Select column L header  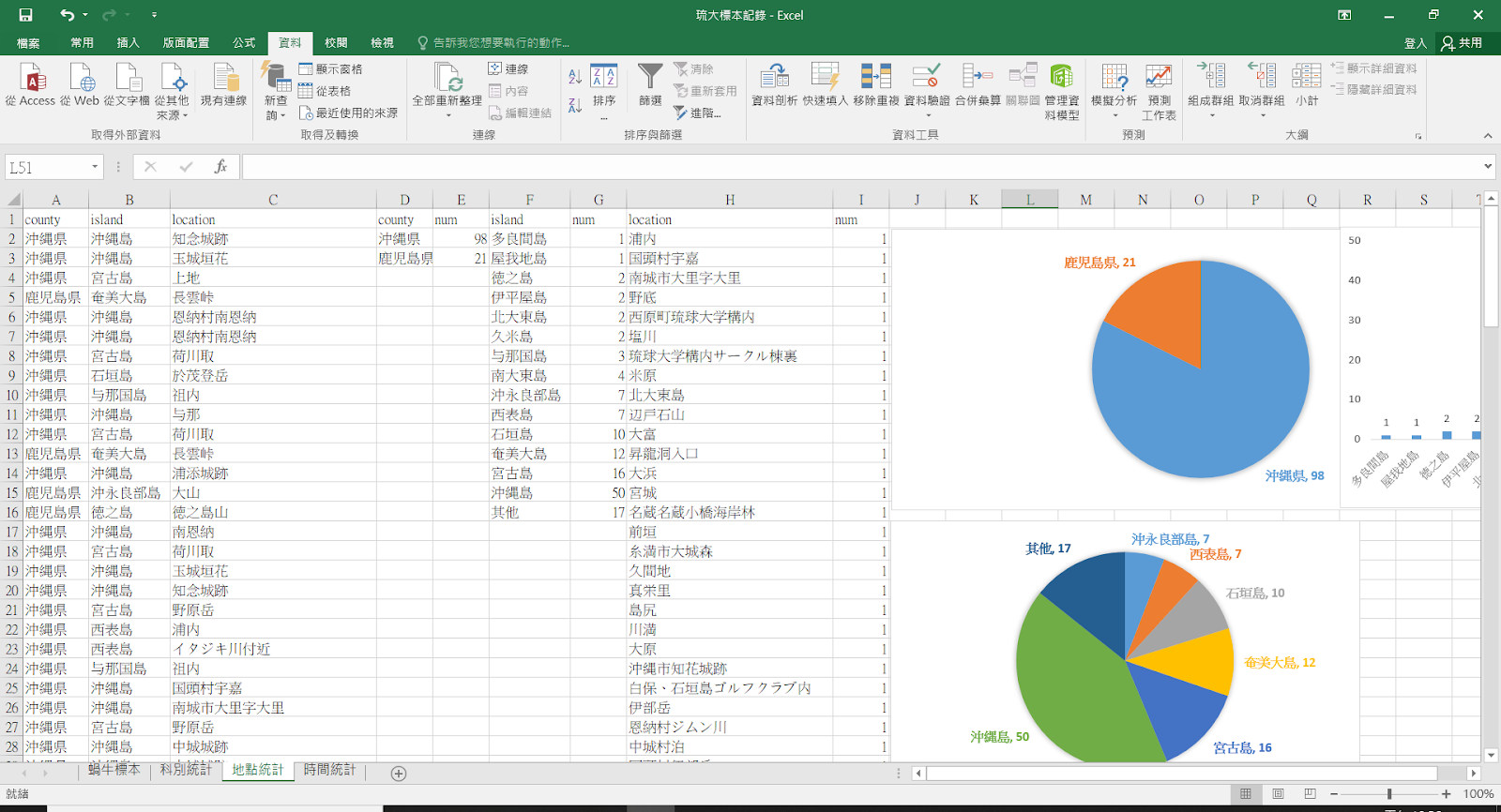(1029, 200)
